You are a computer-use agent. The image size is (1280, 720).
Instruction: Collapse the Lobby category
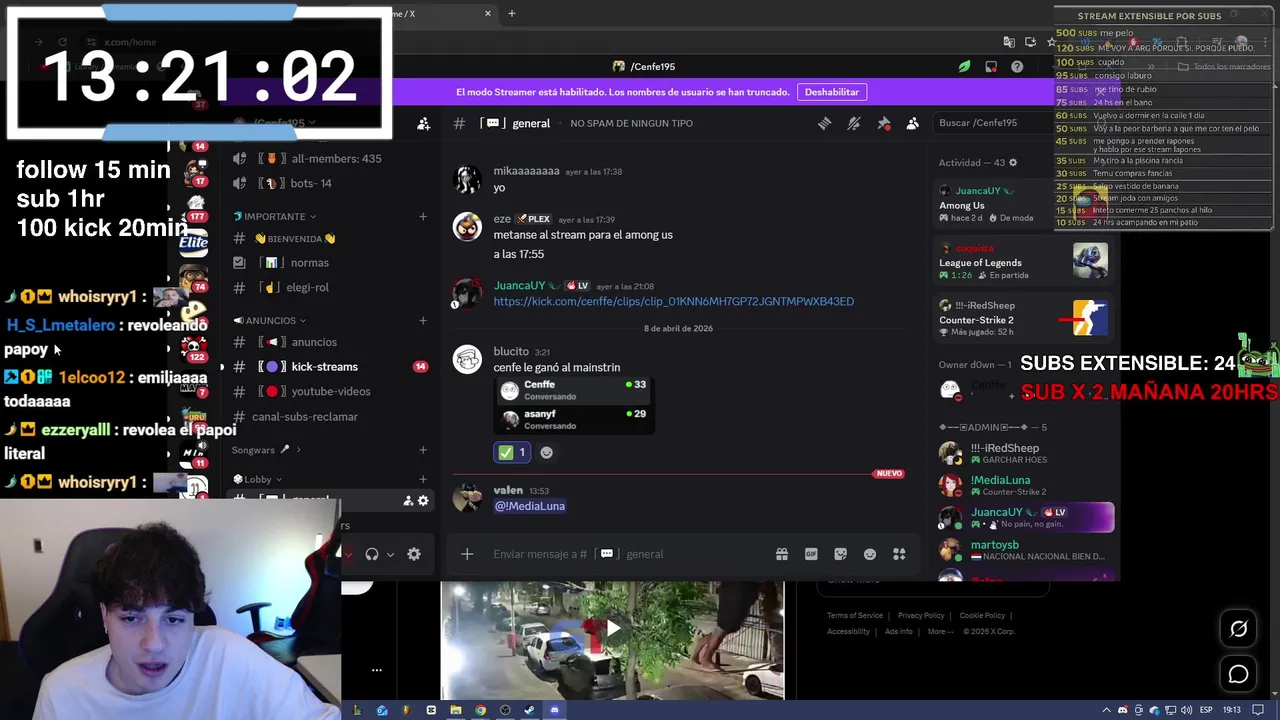pyautogui.click(x=258, y=479)
